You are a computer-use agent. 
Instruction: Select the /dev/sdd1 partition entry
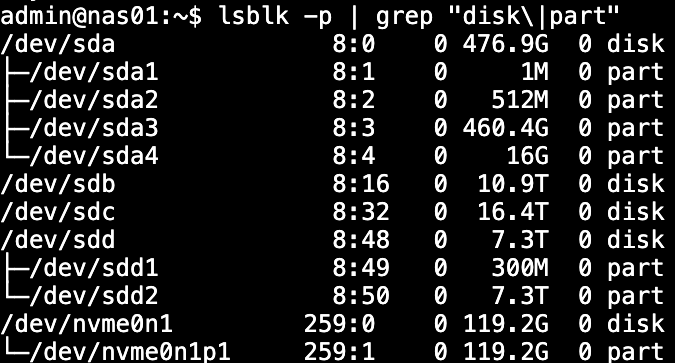pos(94,268)
